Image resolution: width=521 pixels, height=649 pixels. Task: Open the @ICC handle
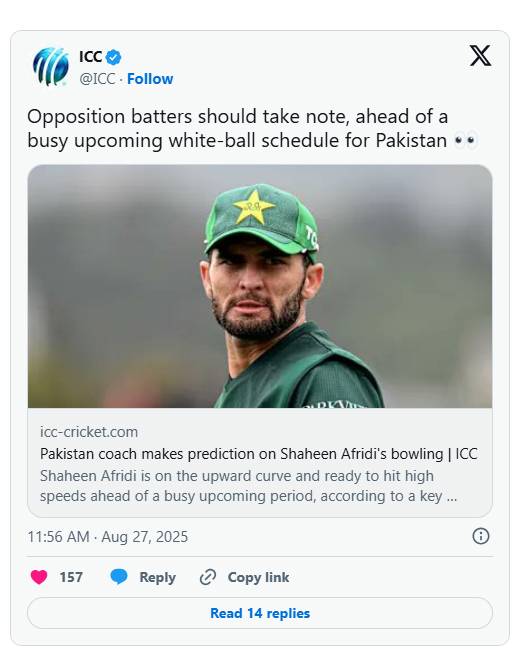coord(97,79)
